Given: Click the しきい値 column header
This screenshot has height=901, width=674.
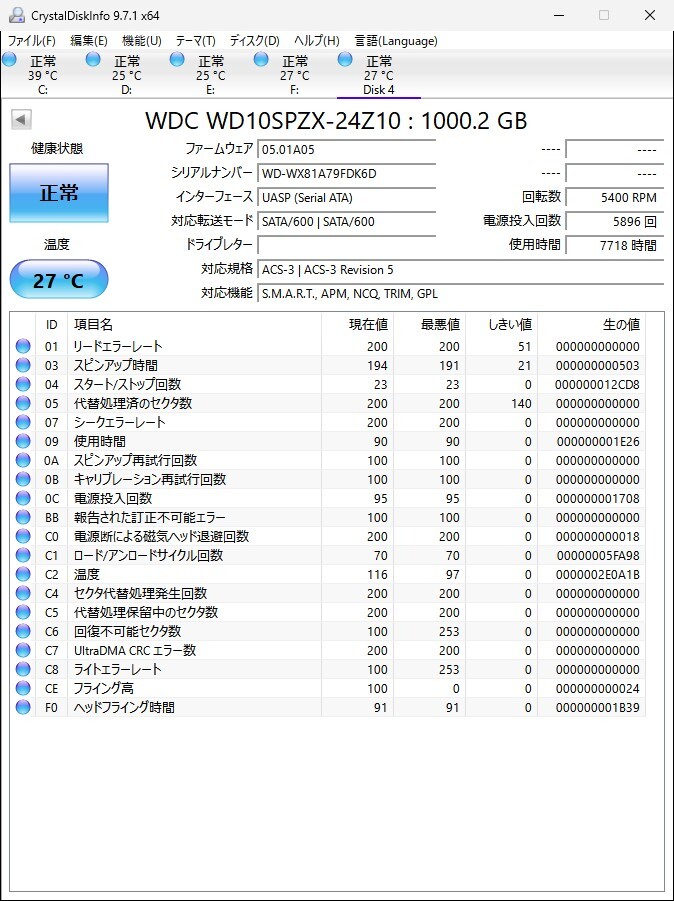Looking at the screenshot, I should [x=502, y=325].
